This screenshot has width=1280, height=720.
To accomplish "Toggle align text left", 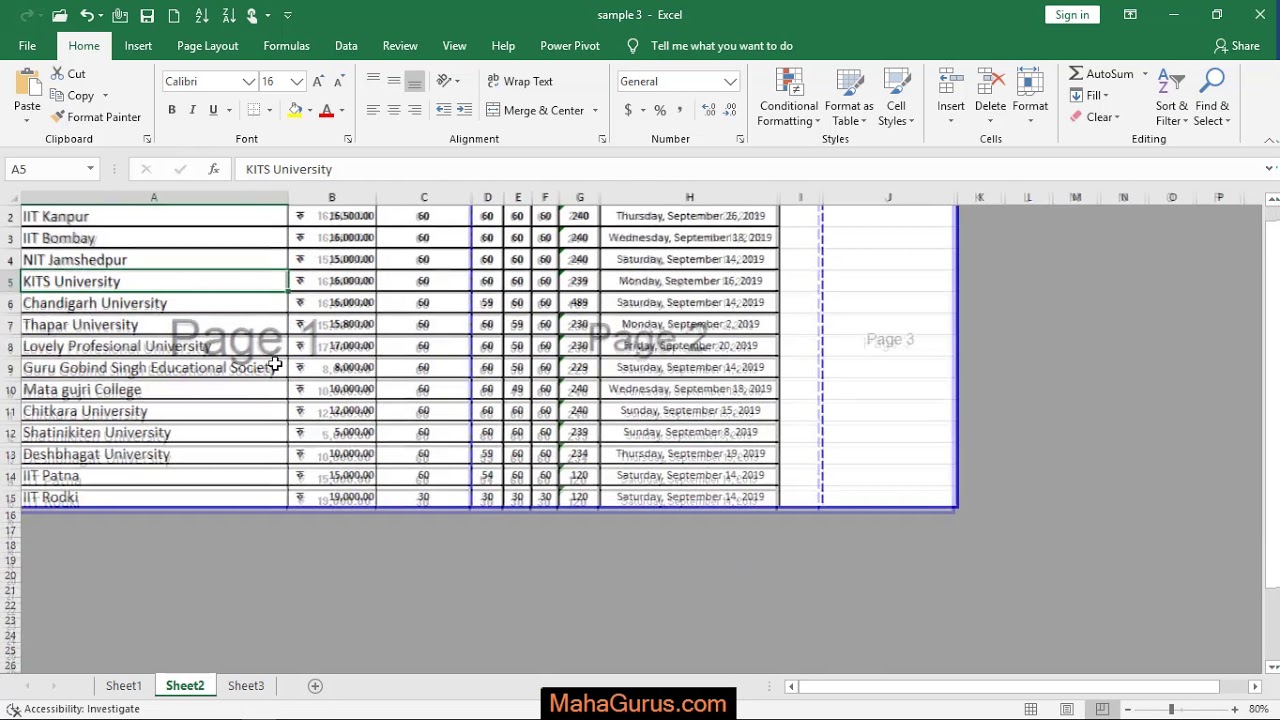I will point(372,110).
